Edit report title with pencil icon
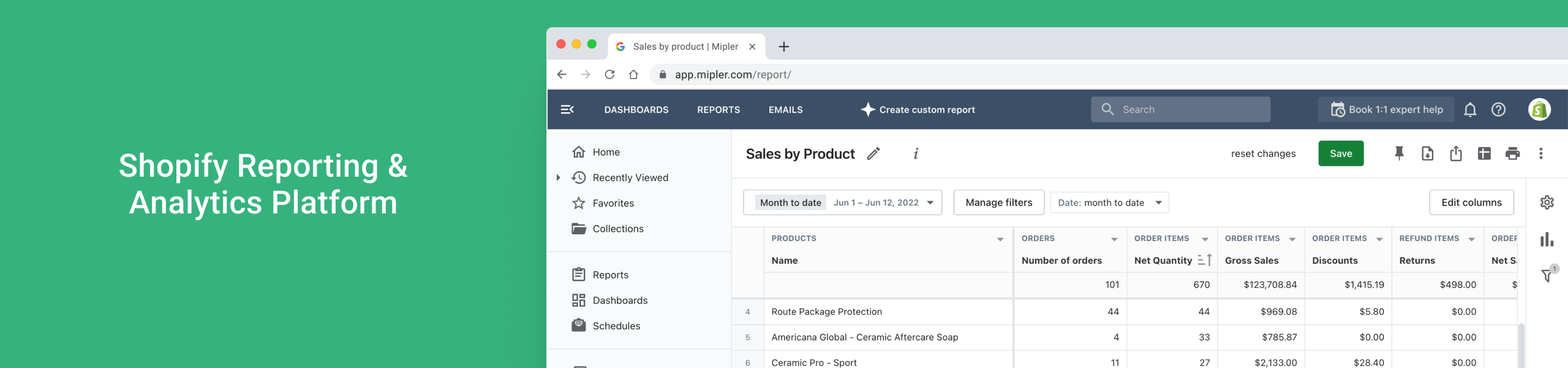The height and width of the screenshot is (368, 1568). coord(873,153)
